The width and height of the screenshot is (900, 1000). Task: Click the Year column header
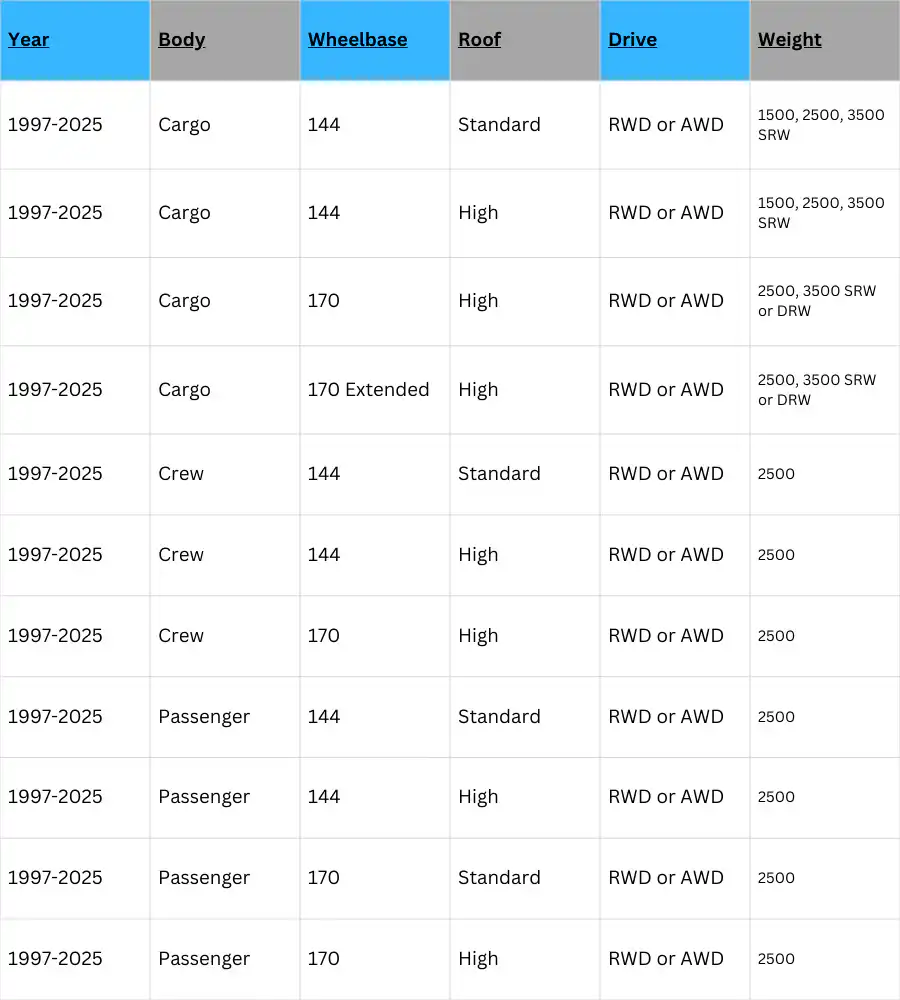29,40
